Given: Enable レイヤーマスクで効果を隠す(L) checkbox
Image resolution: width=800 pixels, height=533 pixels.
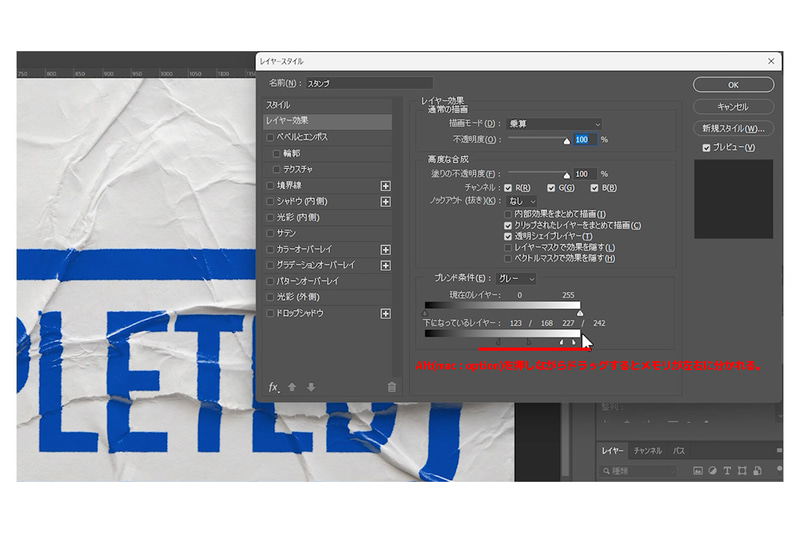Looking at the screenshot, I should click(x=508, y=247).
